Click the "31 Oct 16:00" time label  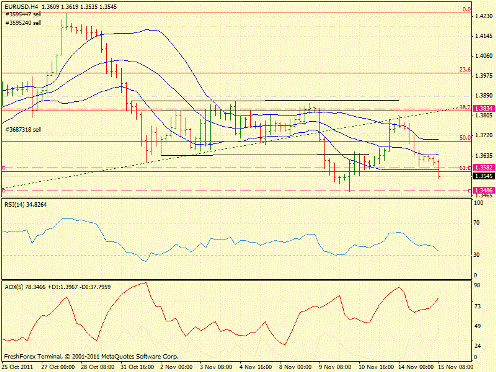pos(137,367)
